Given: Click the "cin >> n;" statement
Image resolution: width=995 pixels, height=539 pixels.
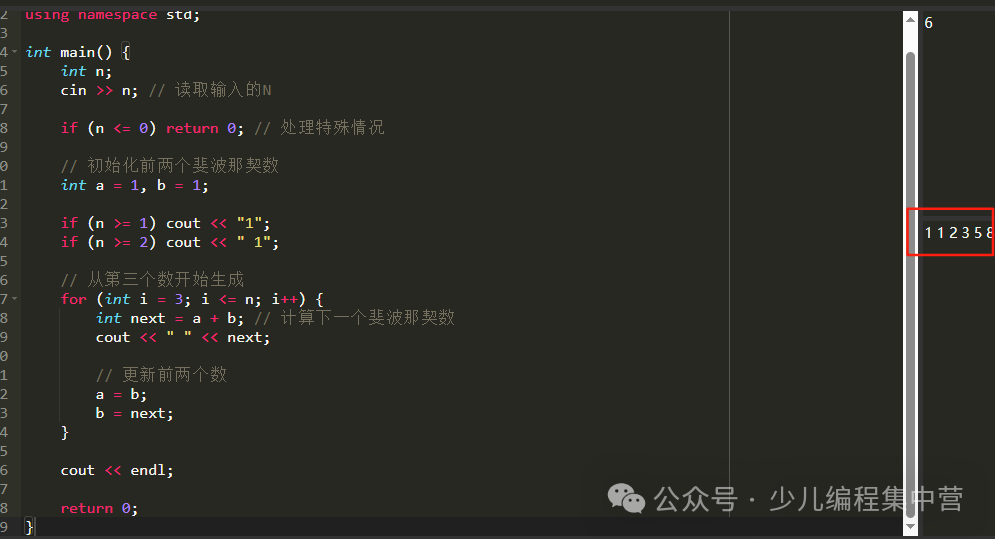Looking at the screenshot, I should [99, 90].
